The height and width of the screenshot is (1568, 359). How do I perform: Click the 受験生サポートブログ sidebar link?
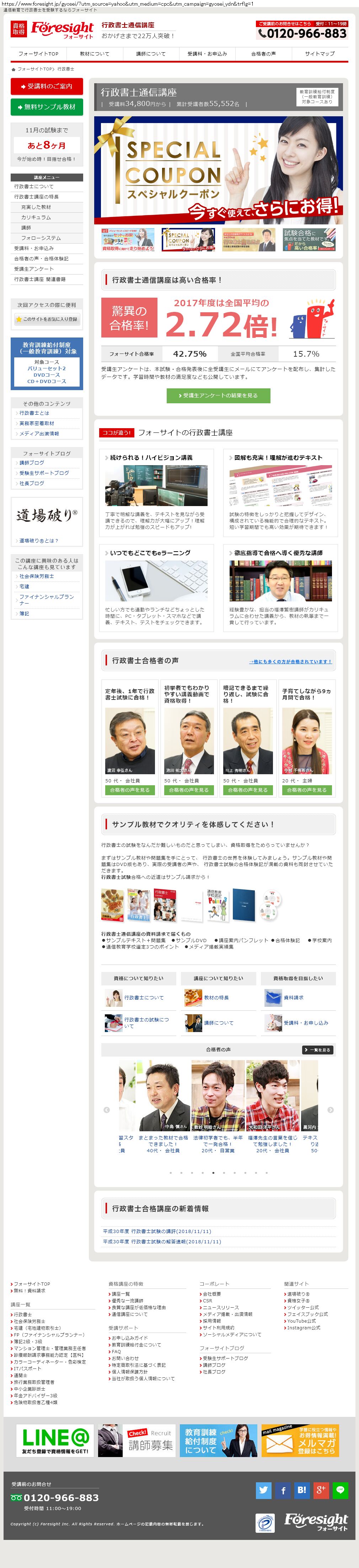click(44, 473)
